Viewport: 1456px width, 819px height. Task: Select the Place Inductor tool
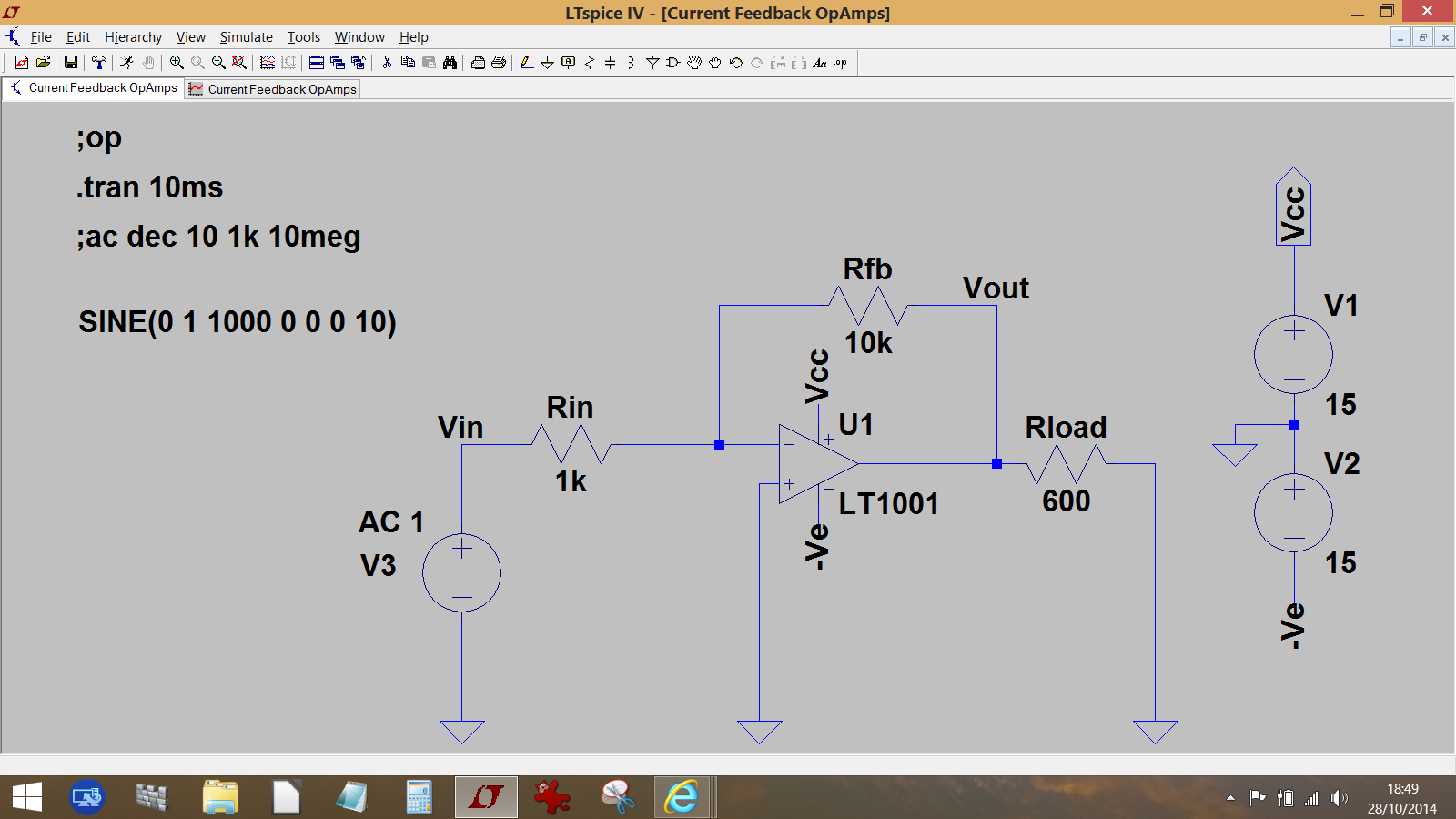pyautogui.click(x=631, y=63)
